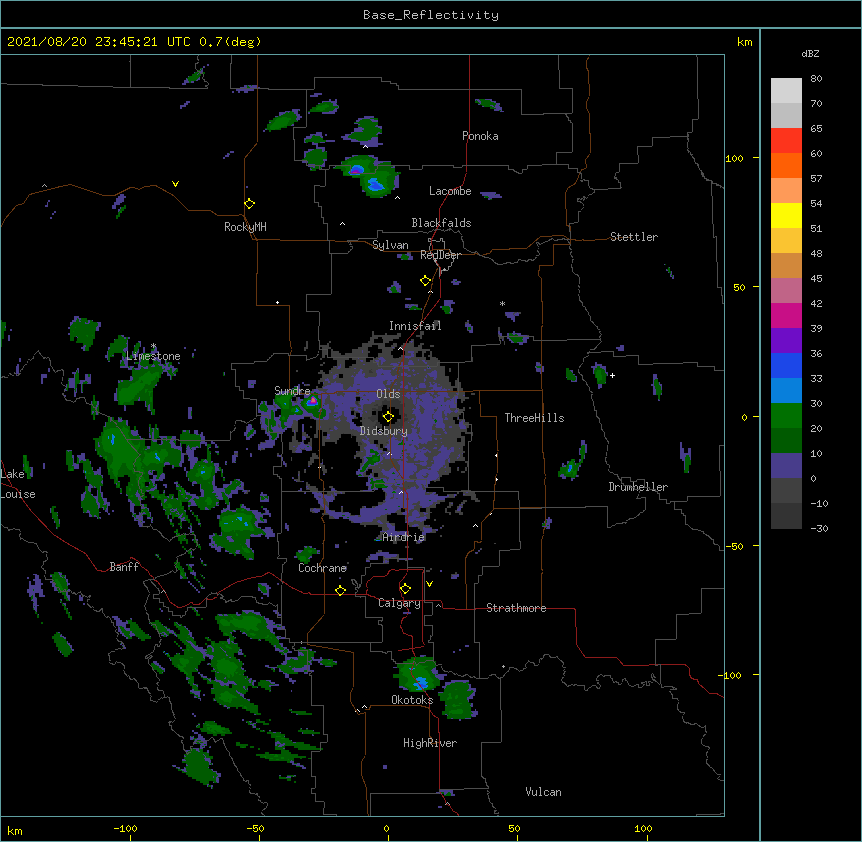Pick the purple 36-39 dBZ legend color
The width and height of the screenshot is (862, 842).
[786, 340]
